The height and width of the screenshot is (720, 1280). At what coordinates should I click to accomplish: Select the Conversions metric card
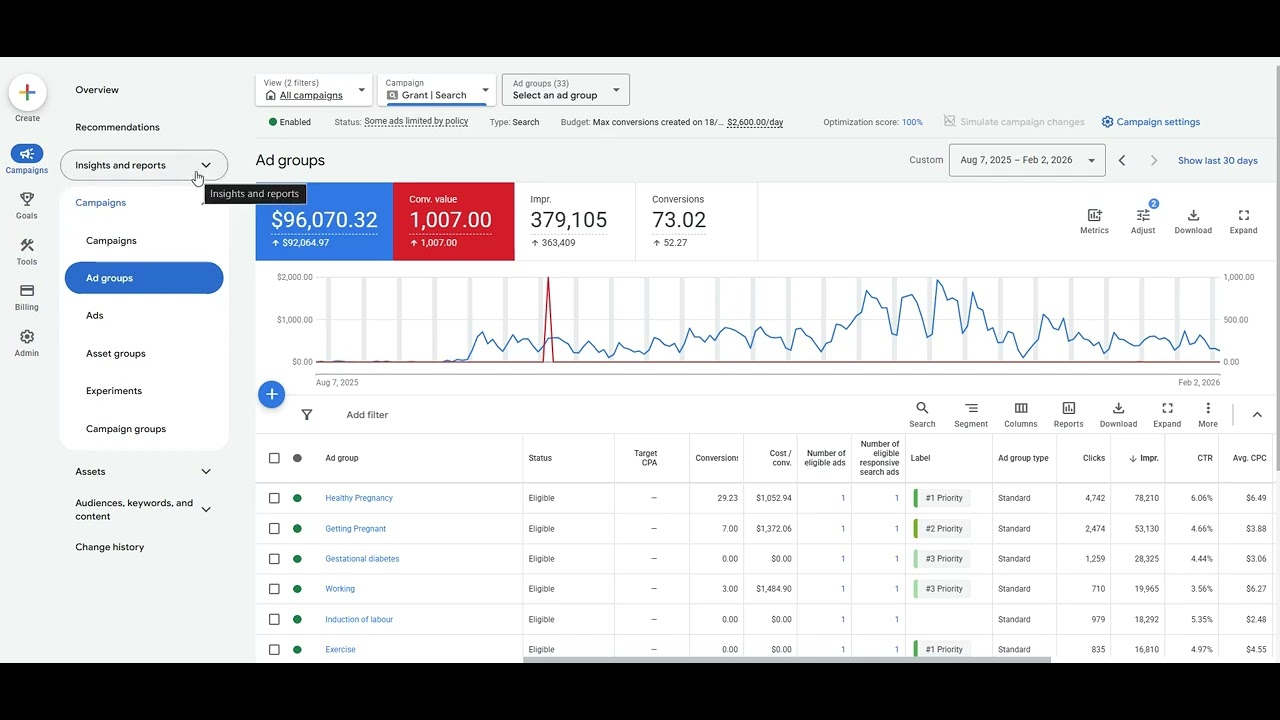click(x=696, y=221)
